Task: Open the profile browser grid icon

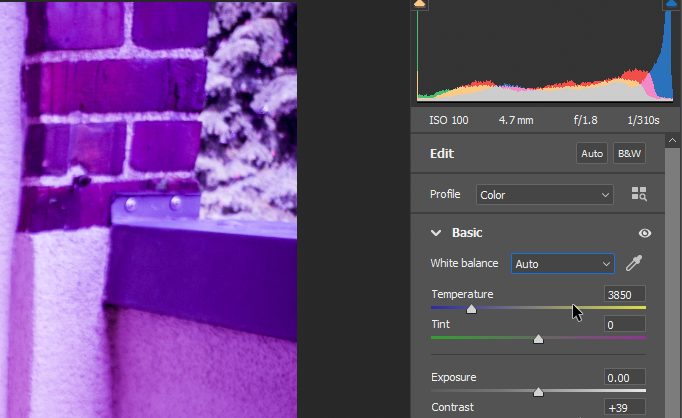Action: click(639, 194)
